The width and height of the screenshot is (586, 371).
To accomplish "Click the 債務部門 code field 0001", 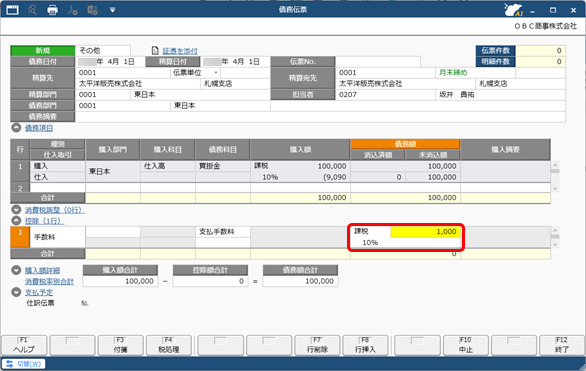I will [123, 106].
